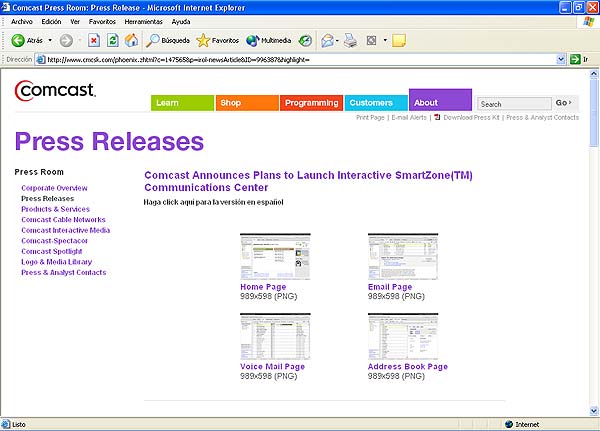Viewport: 600px width, 431px height.
Task: Expand the mail toolbar button dropdown
Action: pyautogui.click(x=337, y=41)
